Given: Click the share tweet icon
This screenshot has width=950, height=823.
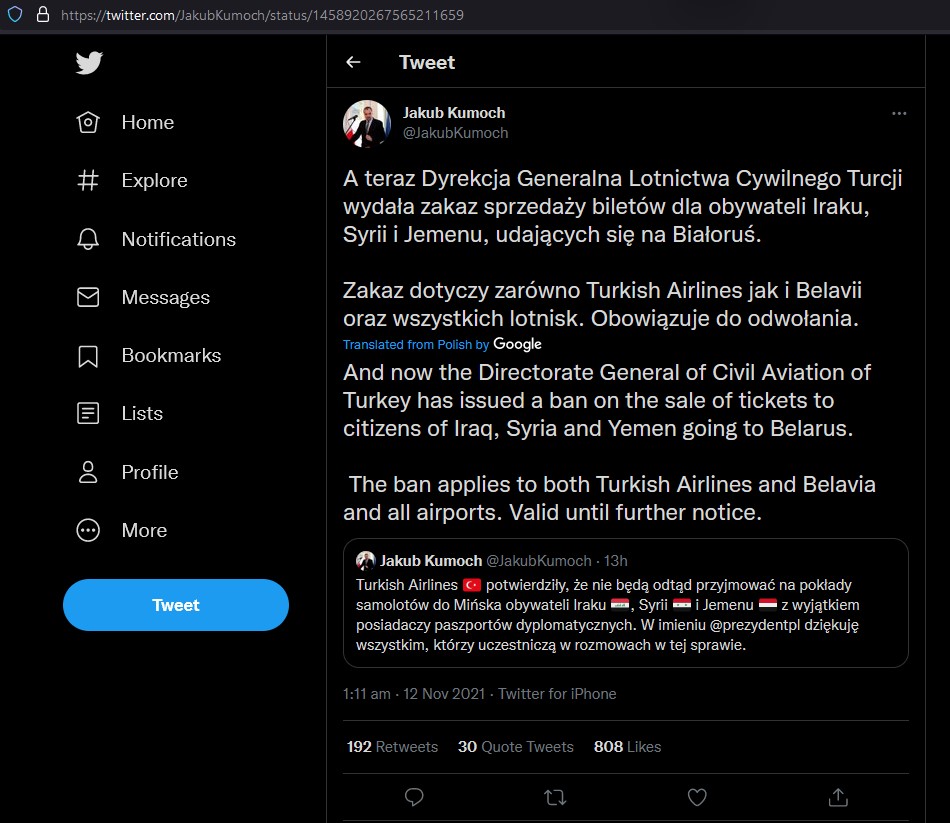Looking at the screenshot, I should [x=838, y=797].
